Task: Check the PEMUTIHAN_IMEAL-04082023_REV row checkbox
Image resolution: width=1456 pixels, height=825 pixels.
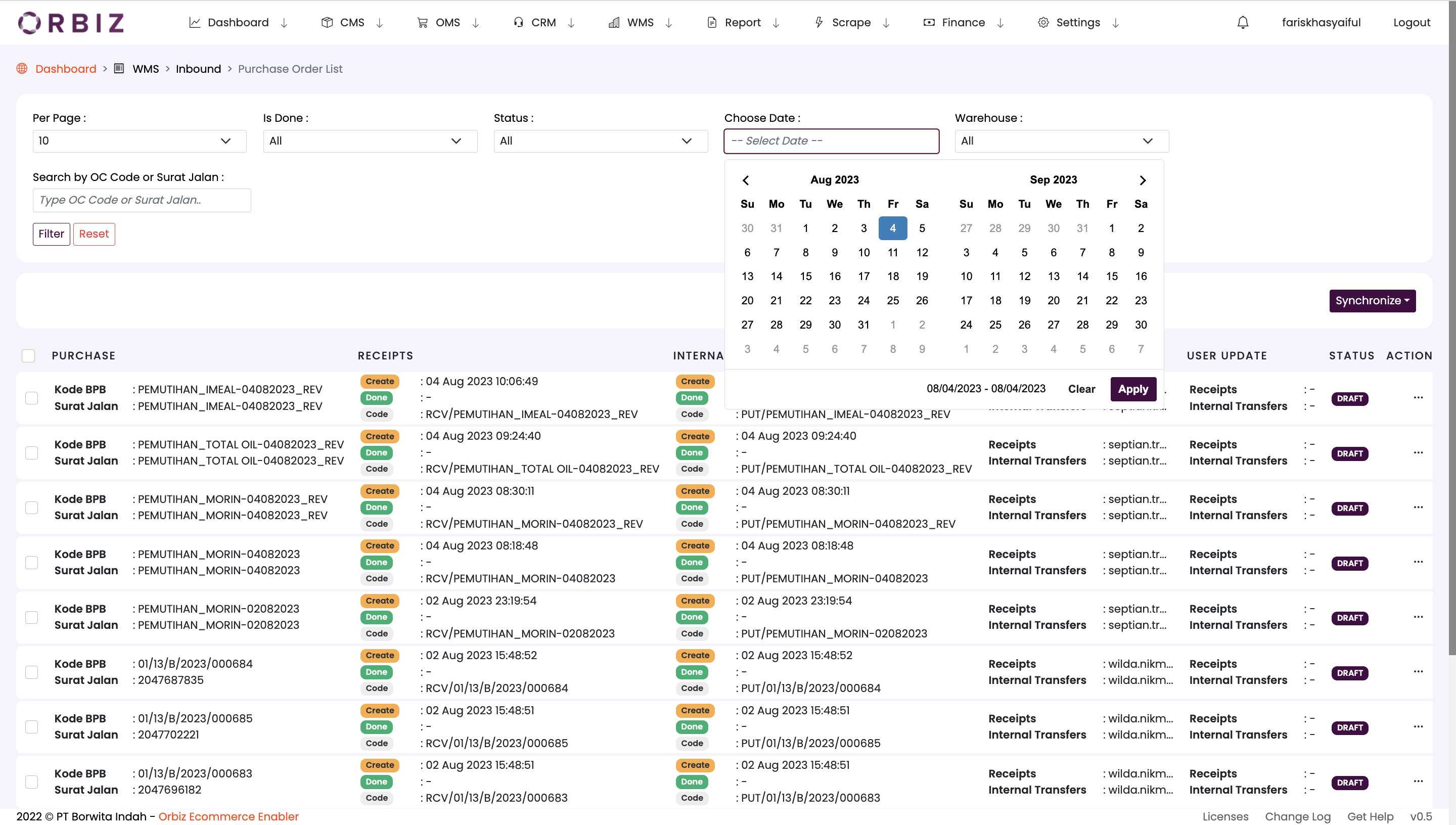Action: (x=32, y=398)
